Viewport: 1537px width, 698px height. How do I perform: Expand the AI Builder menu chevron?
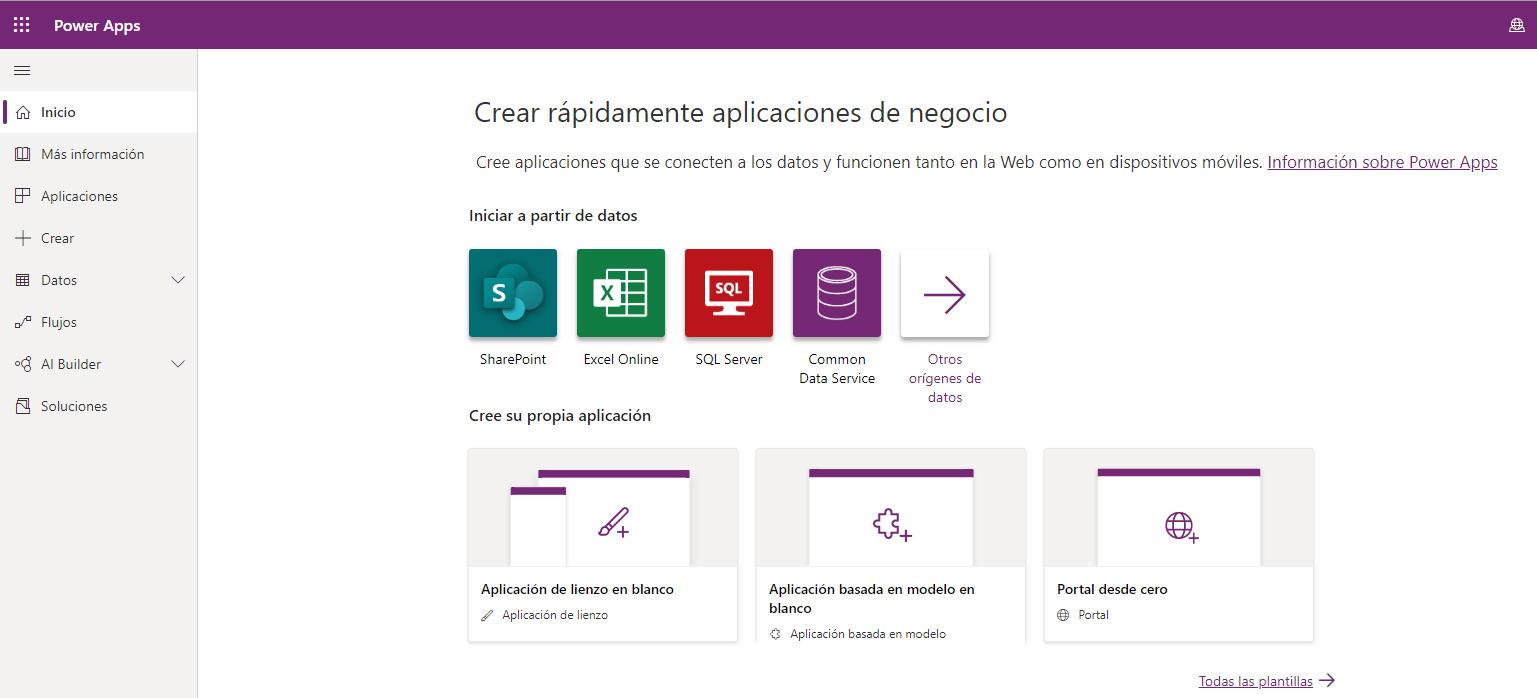179,364
